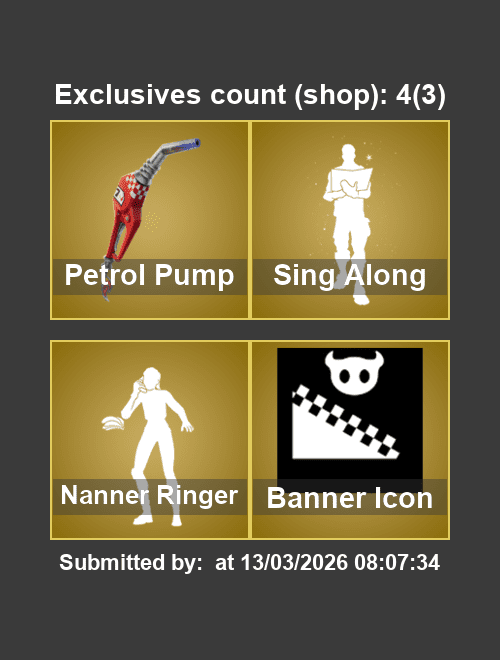This screenshot has height=660, width=500.
Task: Click the Banner Icon name label
Action: click(x=350, y=498)
